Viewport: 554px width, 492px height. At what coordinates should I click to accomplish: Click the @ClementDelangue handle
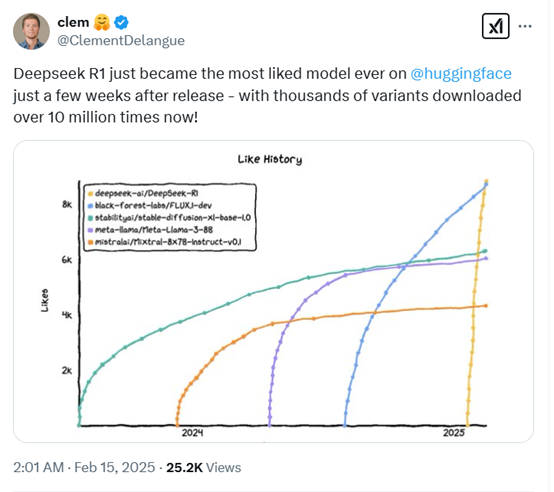pos(121,40)
